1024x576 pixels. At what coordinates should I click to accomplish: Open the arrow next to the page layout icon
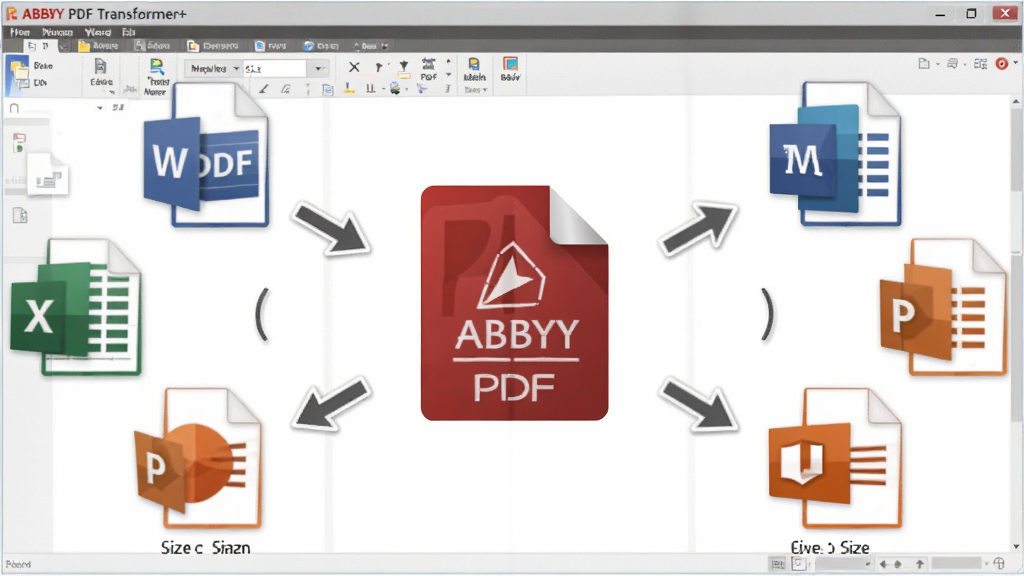click(938, 64)
